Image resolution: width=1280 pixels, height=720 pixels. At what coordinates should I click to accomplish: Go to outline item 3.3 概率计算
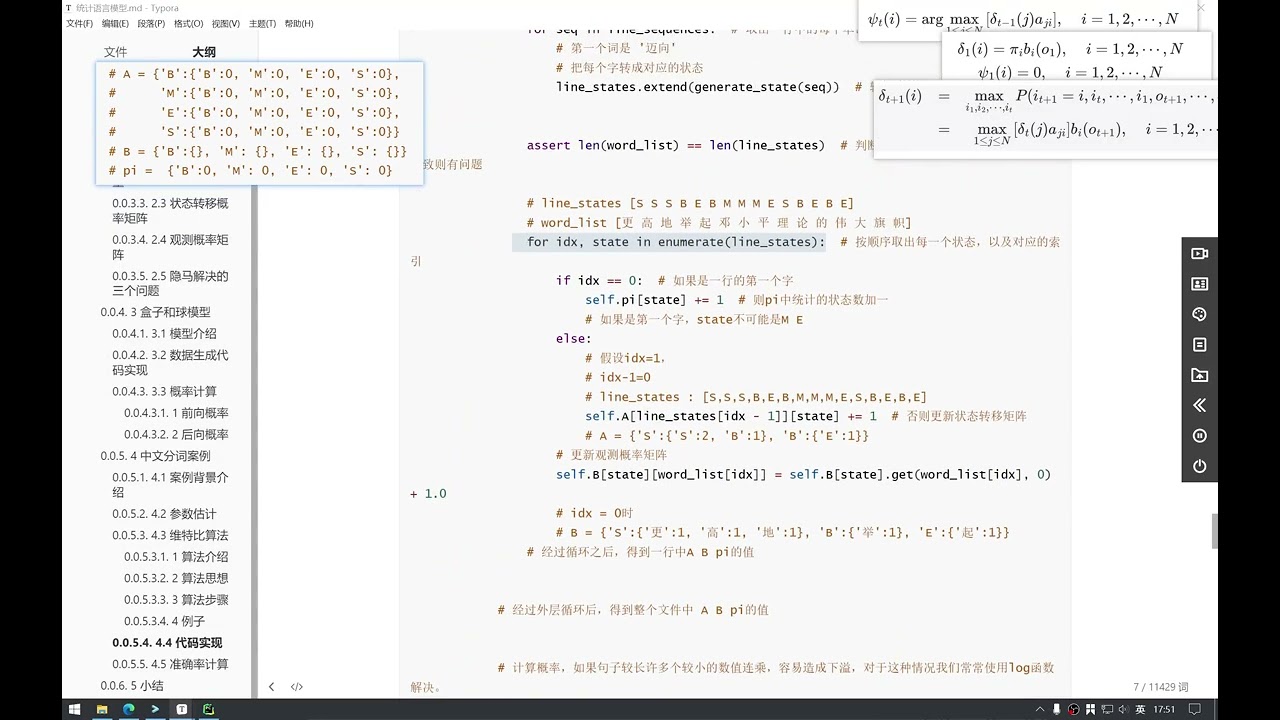point(164,392)
